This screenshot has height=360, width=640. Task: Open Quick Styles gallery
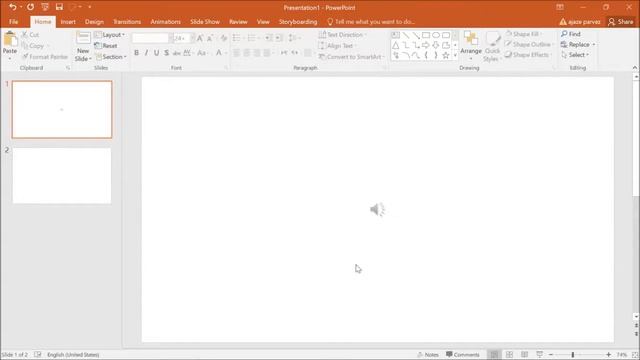(492, 46)
